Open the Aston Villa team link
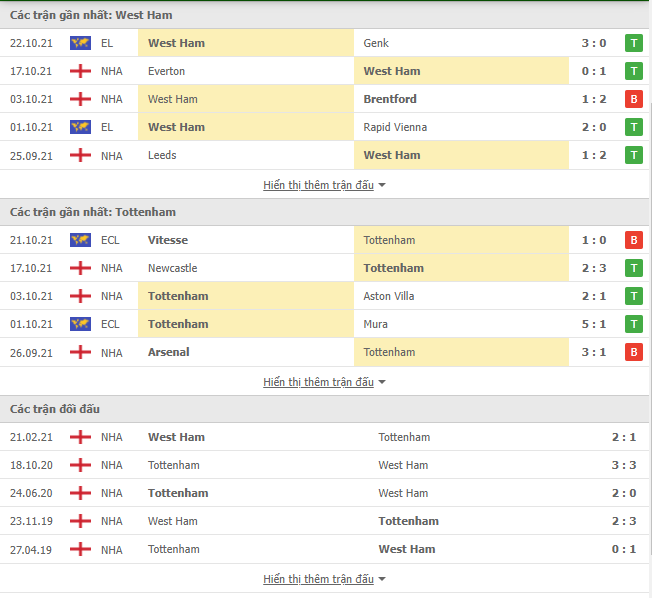The height and width of the screenshot is (598, 652). click(389, 297)
